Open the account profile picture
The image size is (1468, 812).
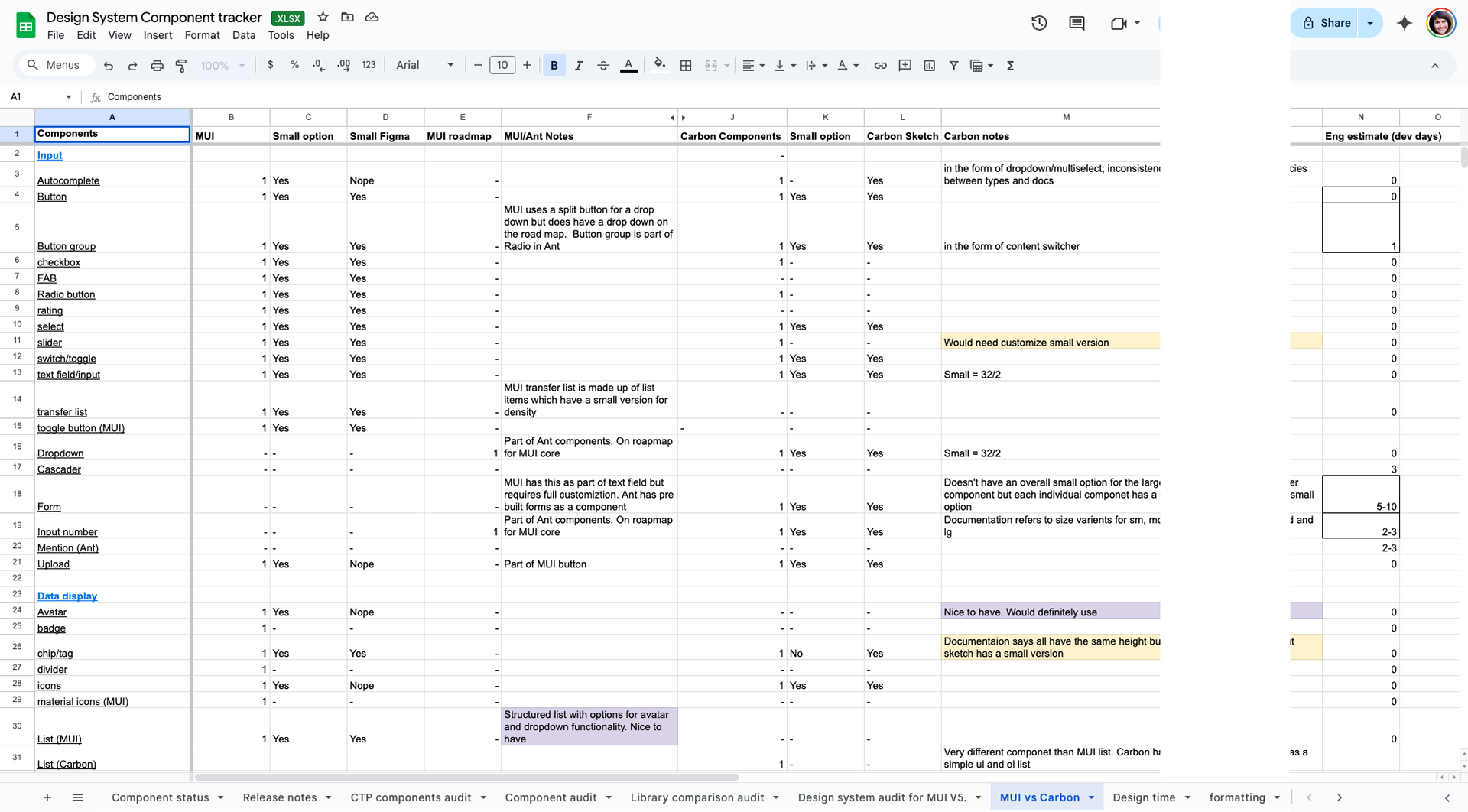point(1440,23)
